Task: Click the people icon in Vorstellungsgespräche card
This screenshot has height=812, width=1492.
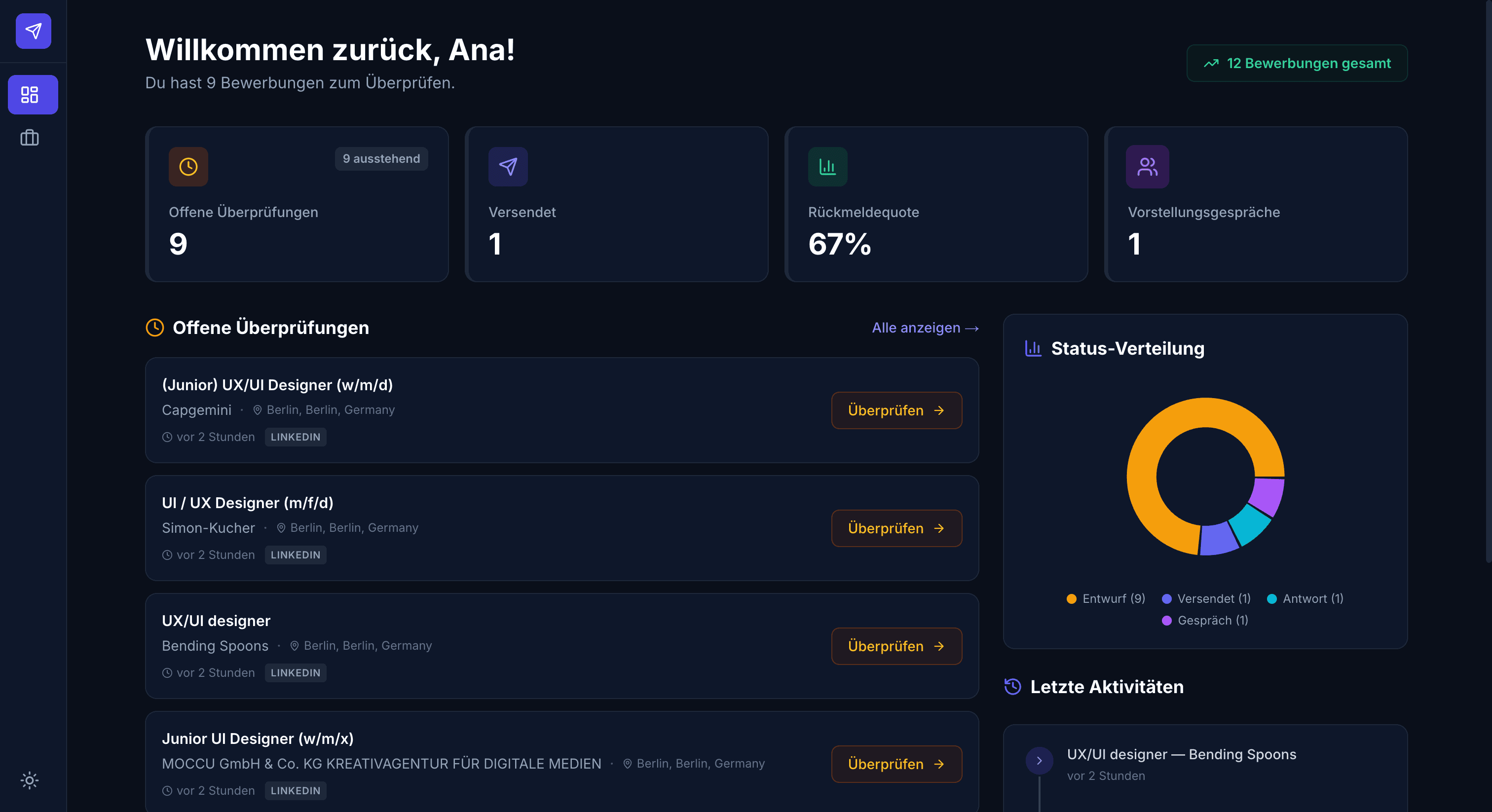Action: (x=1147, y=167)
